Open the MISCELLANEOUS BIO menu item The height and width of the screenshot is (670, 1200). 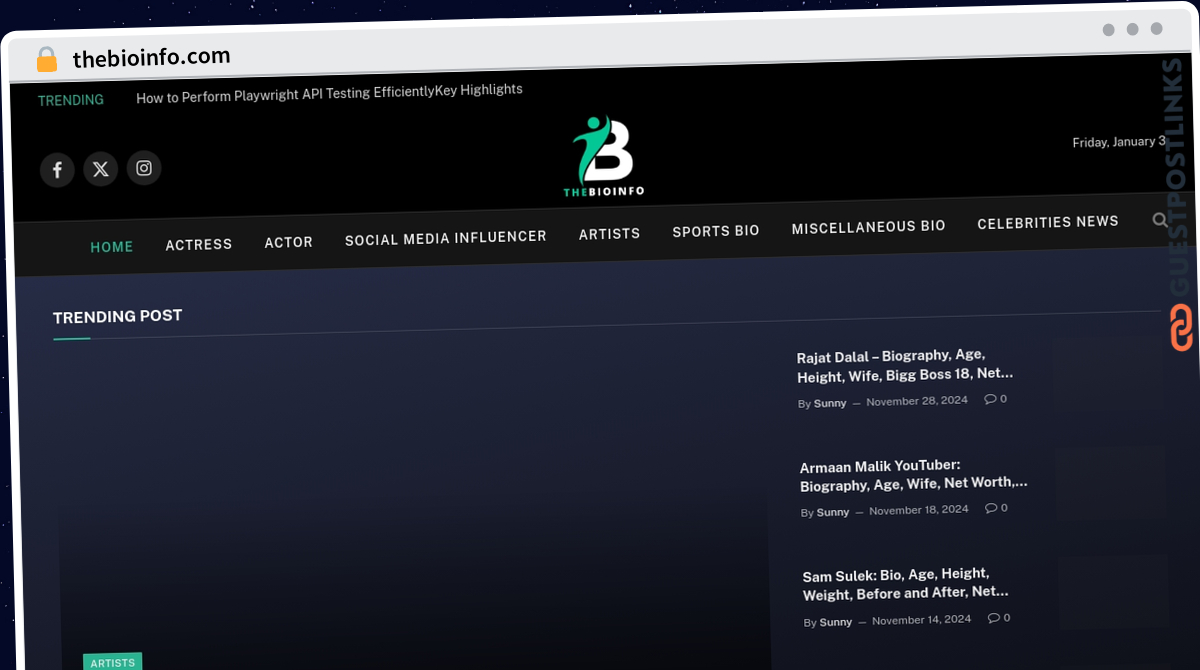pyautogui.click(x=868, y=227)
